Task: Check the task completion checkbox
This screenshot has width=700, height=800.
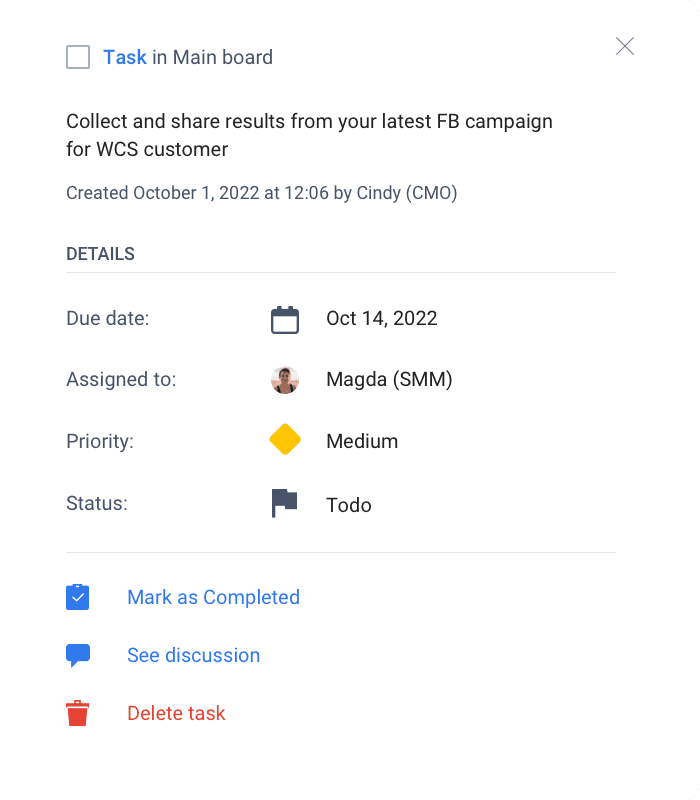Action: point(78,57)
